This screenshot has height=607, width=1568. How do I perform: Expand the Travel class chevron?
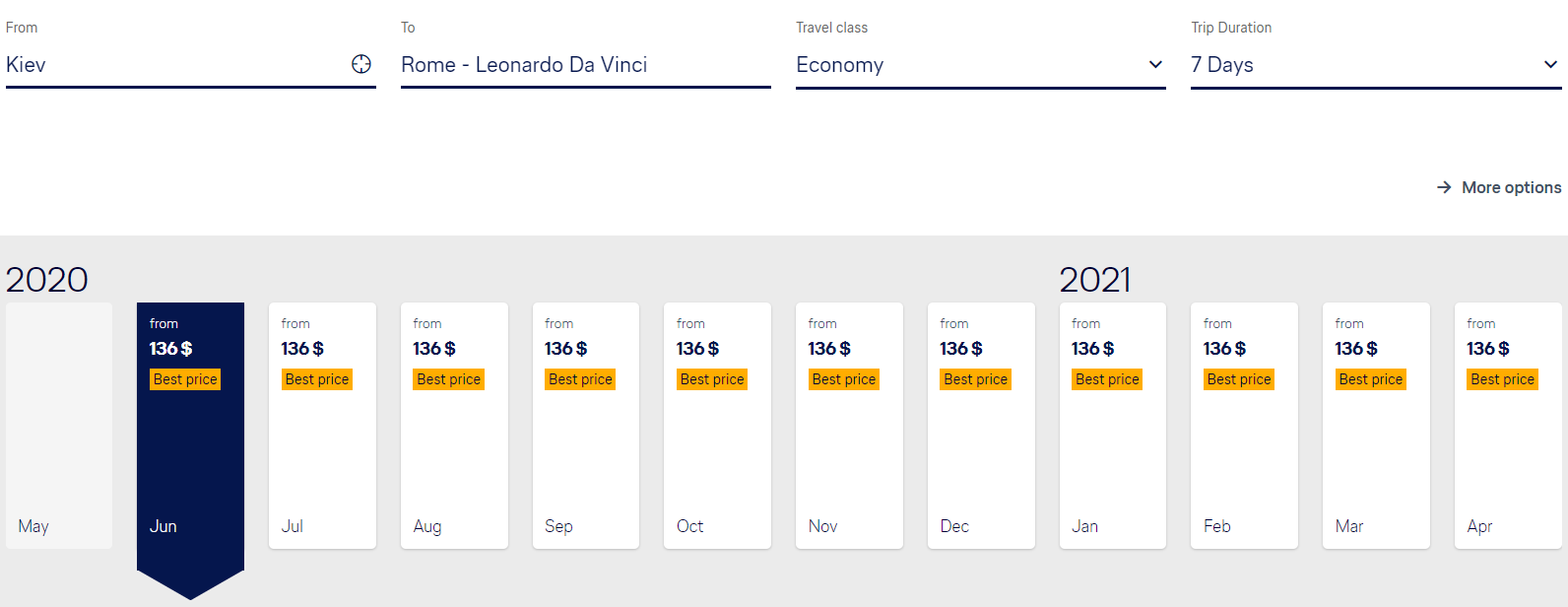[1155, 65]
